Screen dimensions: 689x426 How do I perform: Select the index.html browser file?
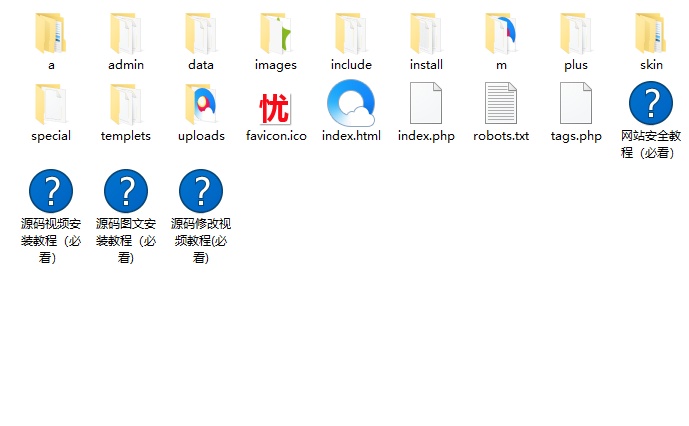tap(351, 104)
